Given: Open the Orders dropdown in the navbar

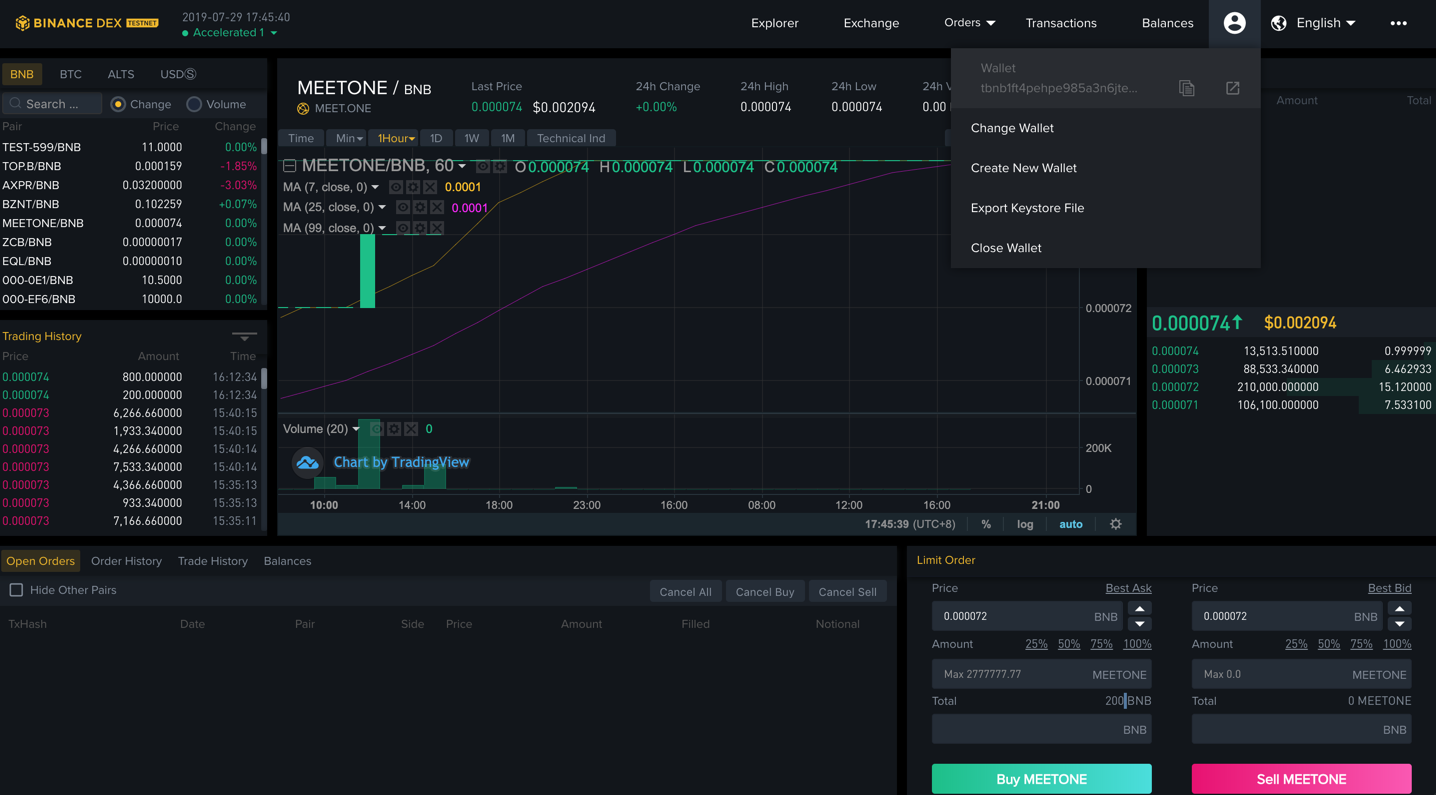Looking at the screenshot, I should 968,21.
